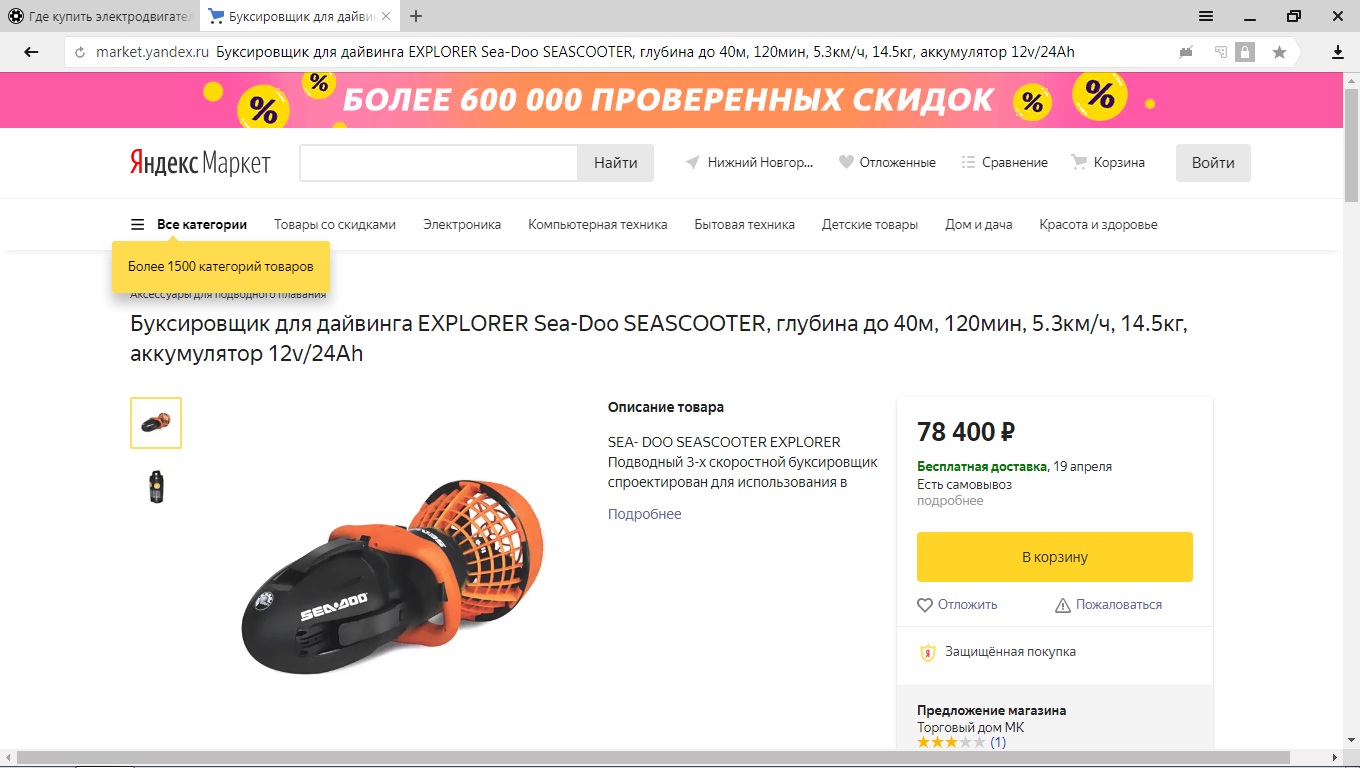Reload the page with the refresh icon

pyautogui.click(x=80, y=52)
